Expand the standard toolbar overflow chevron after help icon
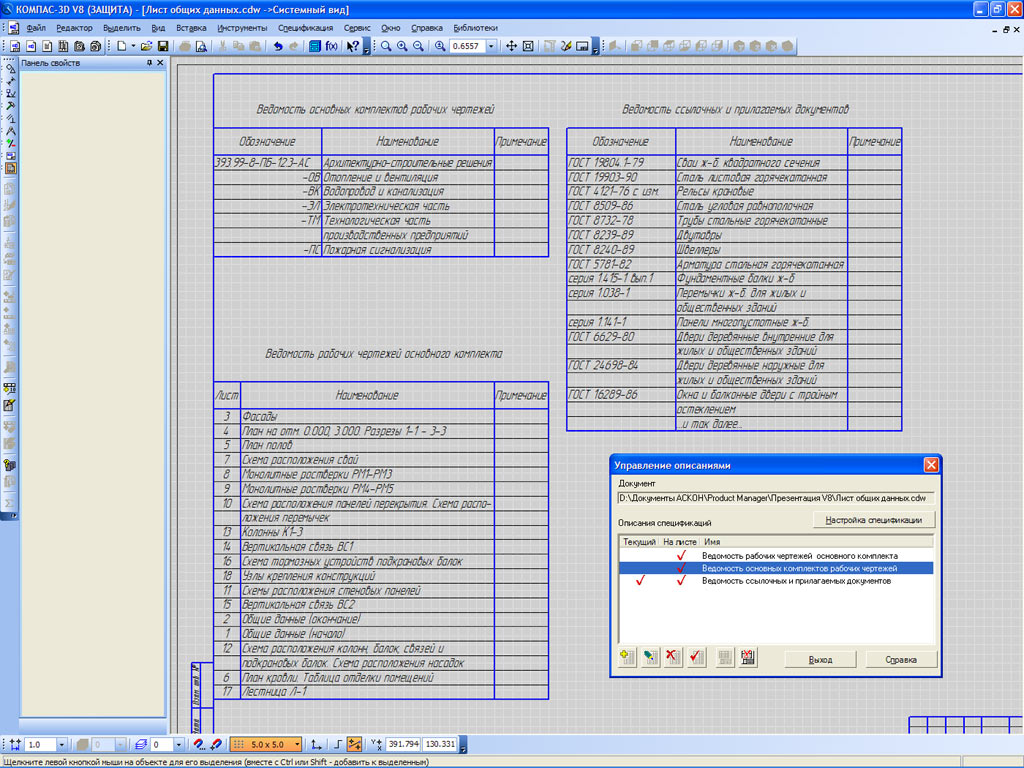 366,48
